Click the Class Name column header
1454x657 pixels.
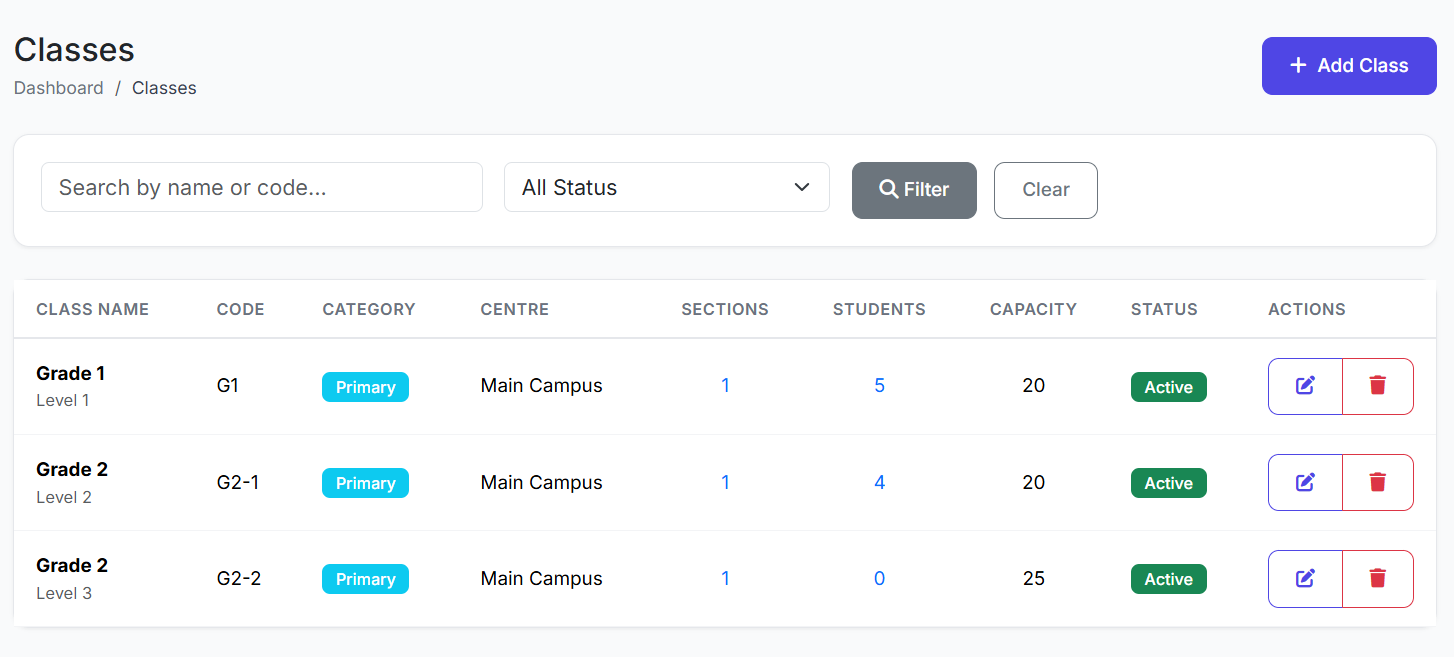(x=92, y=309)
